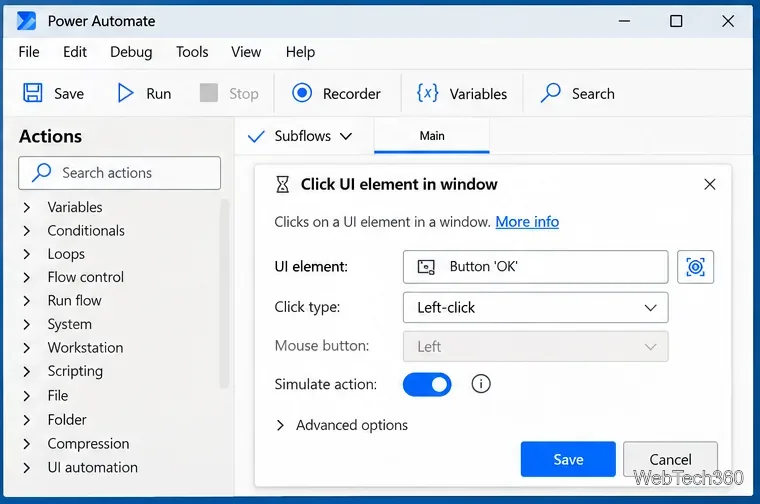The height and width of the screenshot is (504, 760).
Task: Turn off the Simulate action toggle
Action: [x=427, y=384]
